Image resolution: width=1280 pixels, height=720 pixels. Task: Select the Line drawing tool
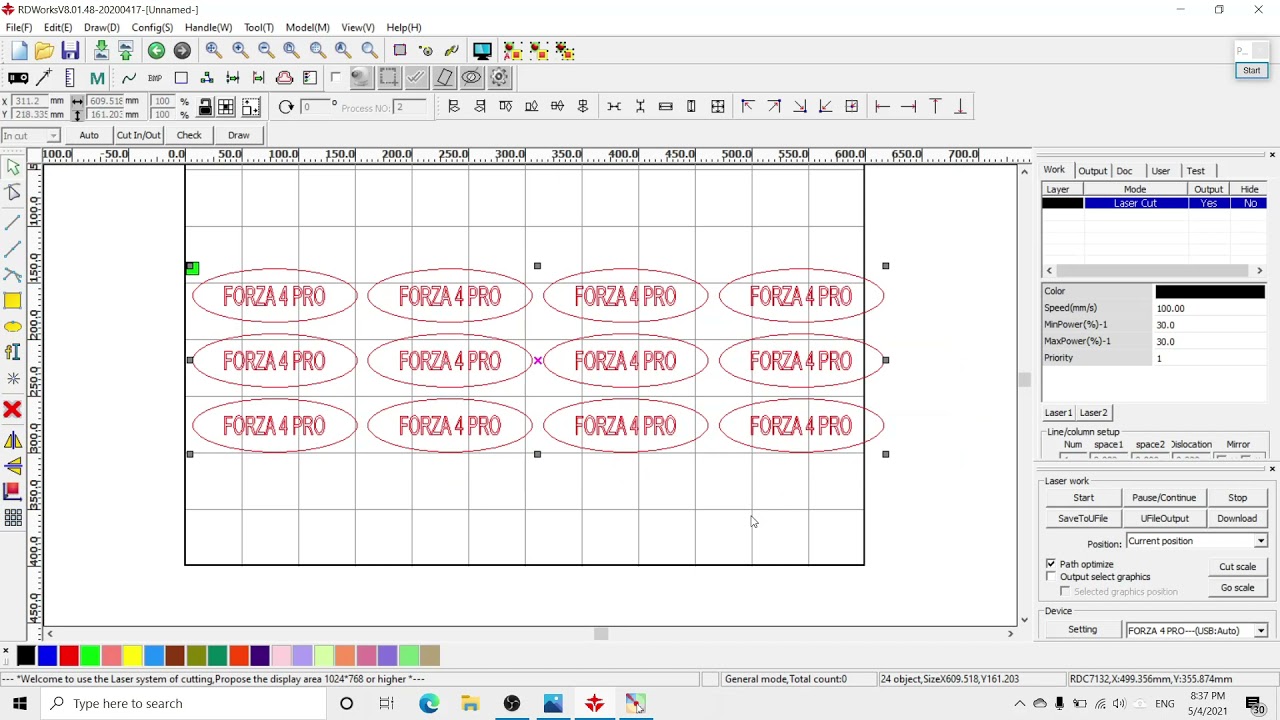[13, 221]
